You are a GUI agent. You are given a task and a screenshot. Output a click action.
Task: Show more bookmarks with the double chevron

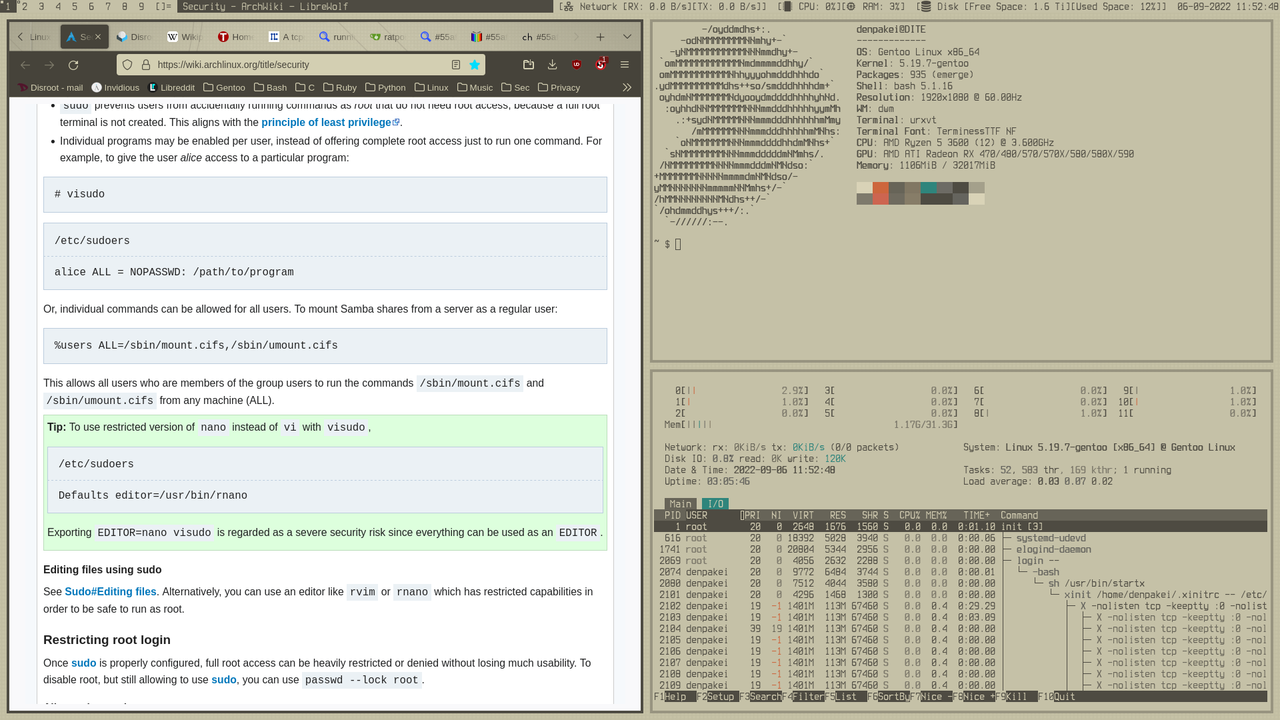627,87
